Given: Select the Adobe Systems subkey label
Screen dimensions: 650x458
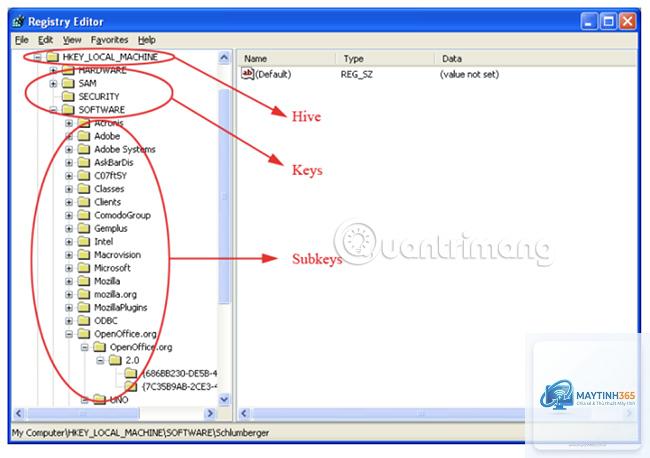Looking at the screenshot, I should coord(125,149).
